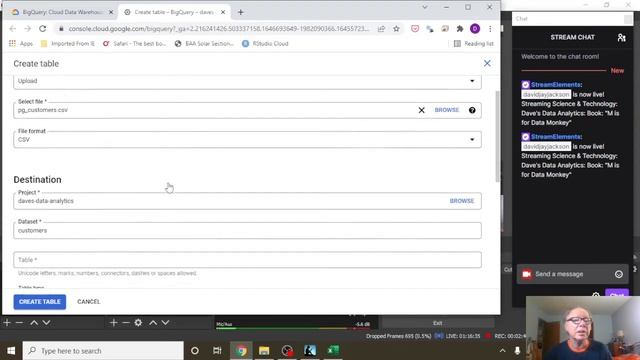
Task: Switch to BigQuery Cloud Data Warehouse tab
Action: click(60, 12)
